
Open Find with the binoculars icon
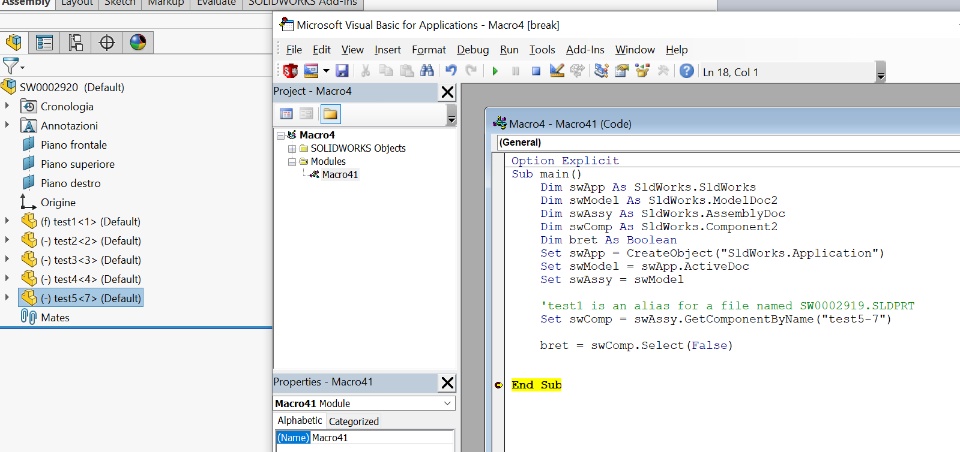pyautogui.click(x=427, y=71)
